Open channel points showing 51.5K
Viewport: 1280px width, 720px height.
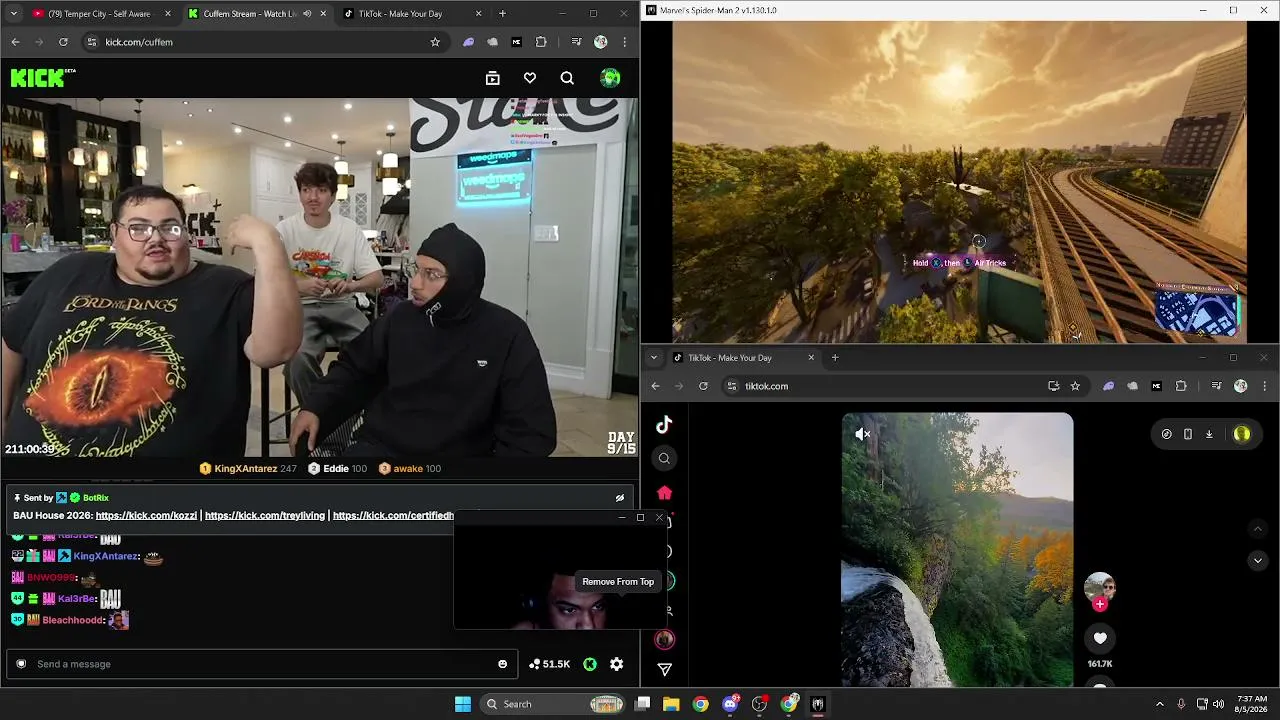point(550,664)
